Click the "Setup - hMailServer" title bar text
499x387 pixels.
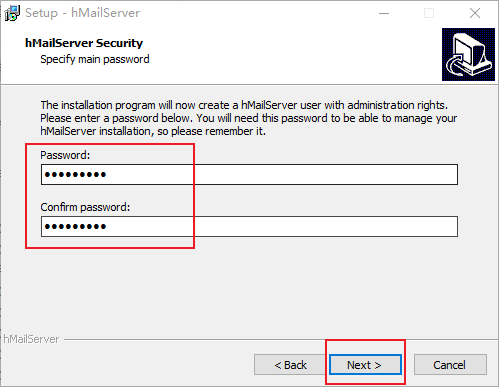(x=83, y=13)
